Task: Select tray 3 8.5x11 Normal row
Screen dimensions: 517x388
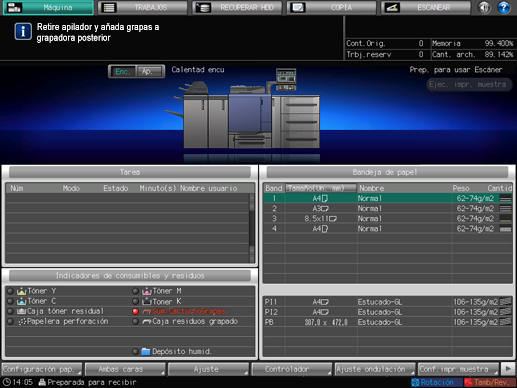Action: [388, 219]
